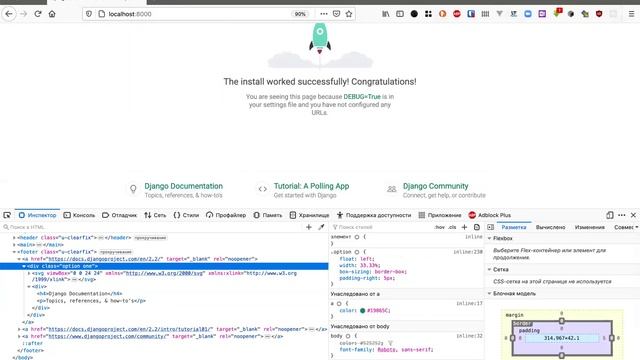Reload the localhost page
Viewport: 640px width, 360px height.
(x=38, y=14)
